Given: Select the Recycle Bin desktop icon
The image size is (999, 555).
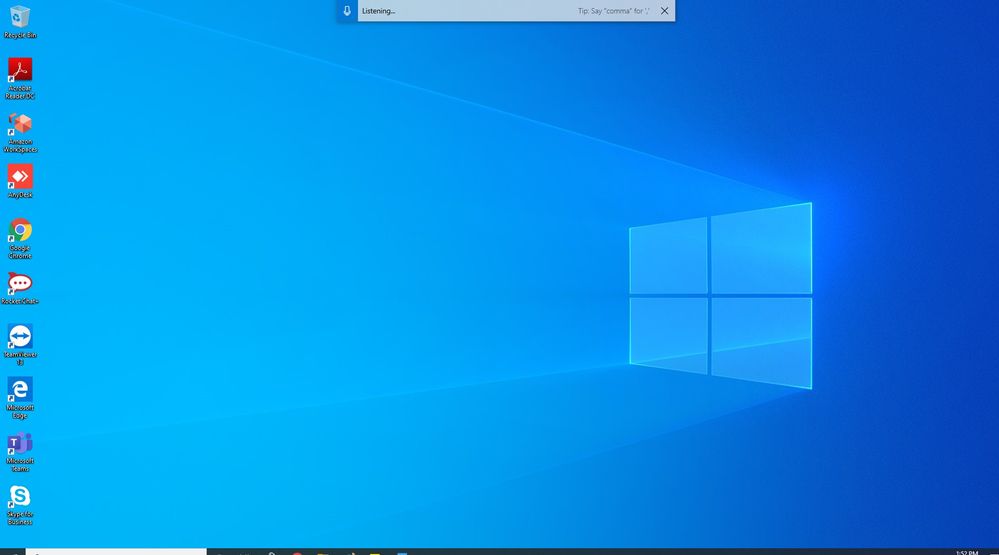Looking at the screenshot, I should (x=20, y=21).
